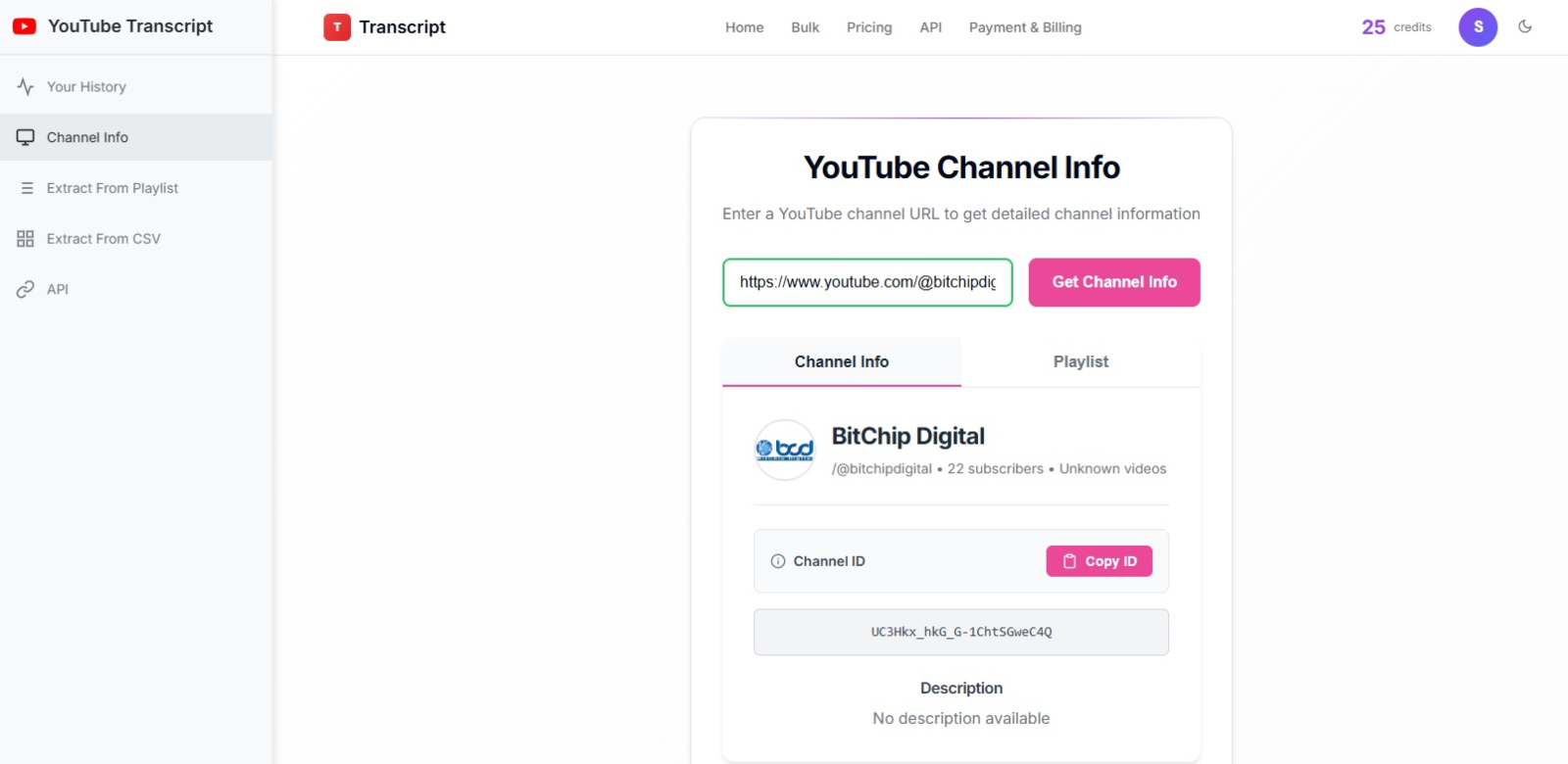Click the YouTube channel URL input field

[867, 282]
